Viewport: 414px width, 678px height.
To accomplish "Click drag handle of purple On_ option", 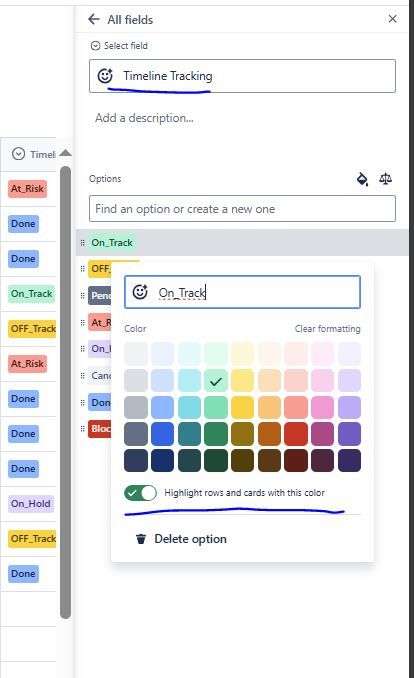I will pos(82,349).
